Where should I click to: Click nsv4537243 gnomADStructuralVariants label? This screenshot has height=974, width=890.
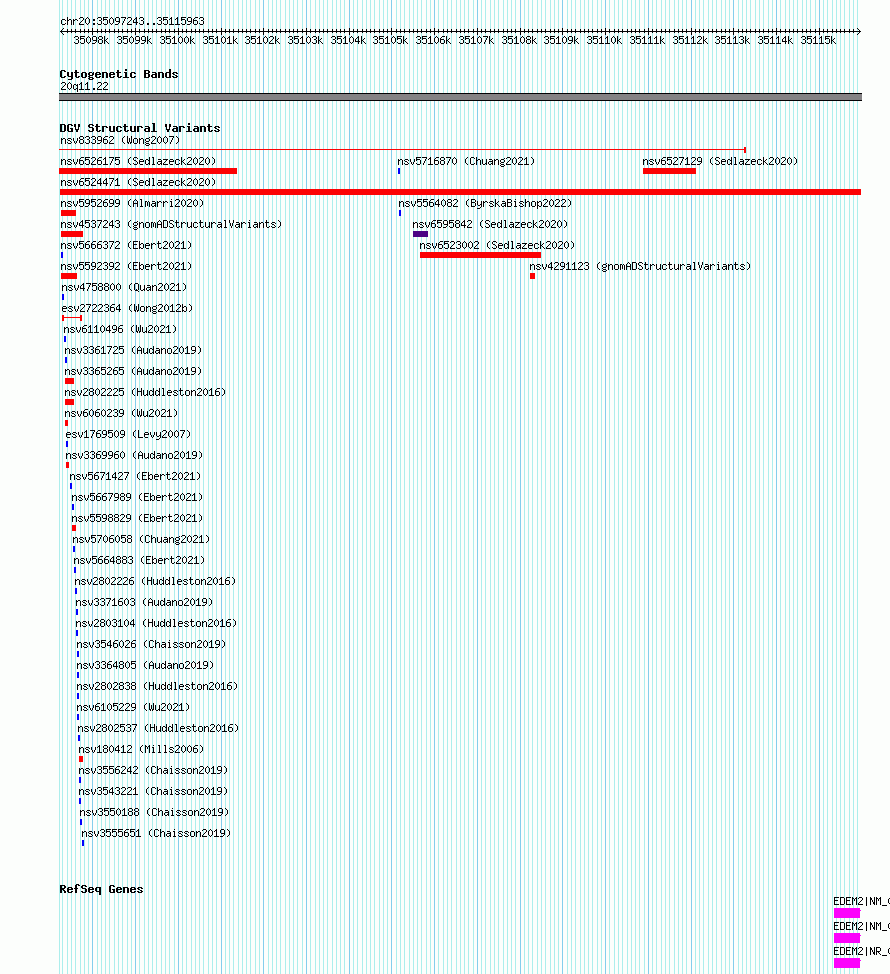click(171, 224)
